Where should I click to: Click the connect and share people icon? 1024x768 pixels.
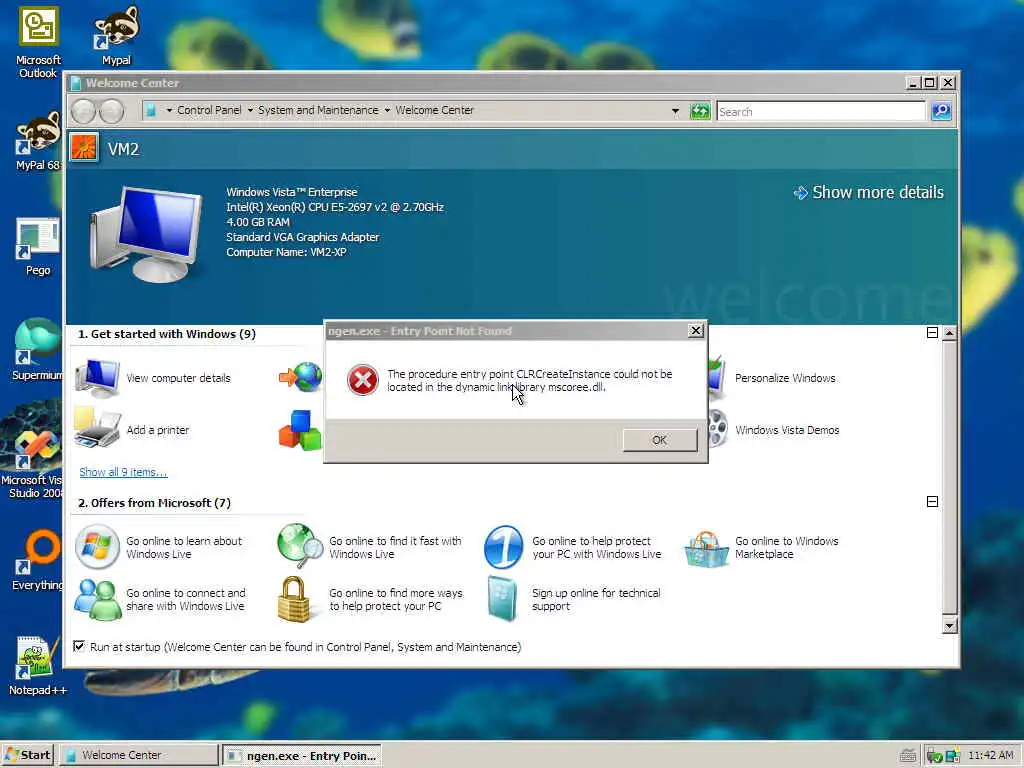tap(97, 599)
